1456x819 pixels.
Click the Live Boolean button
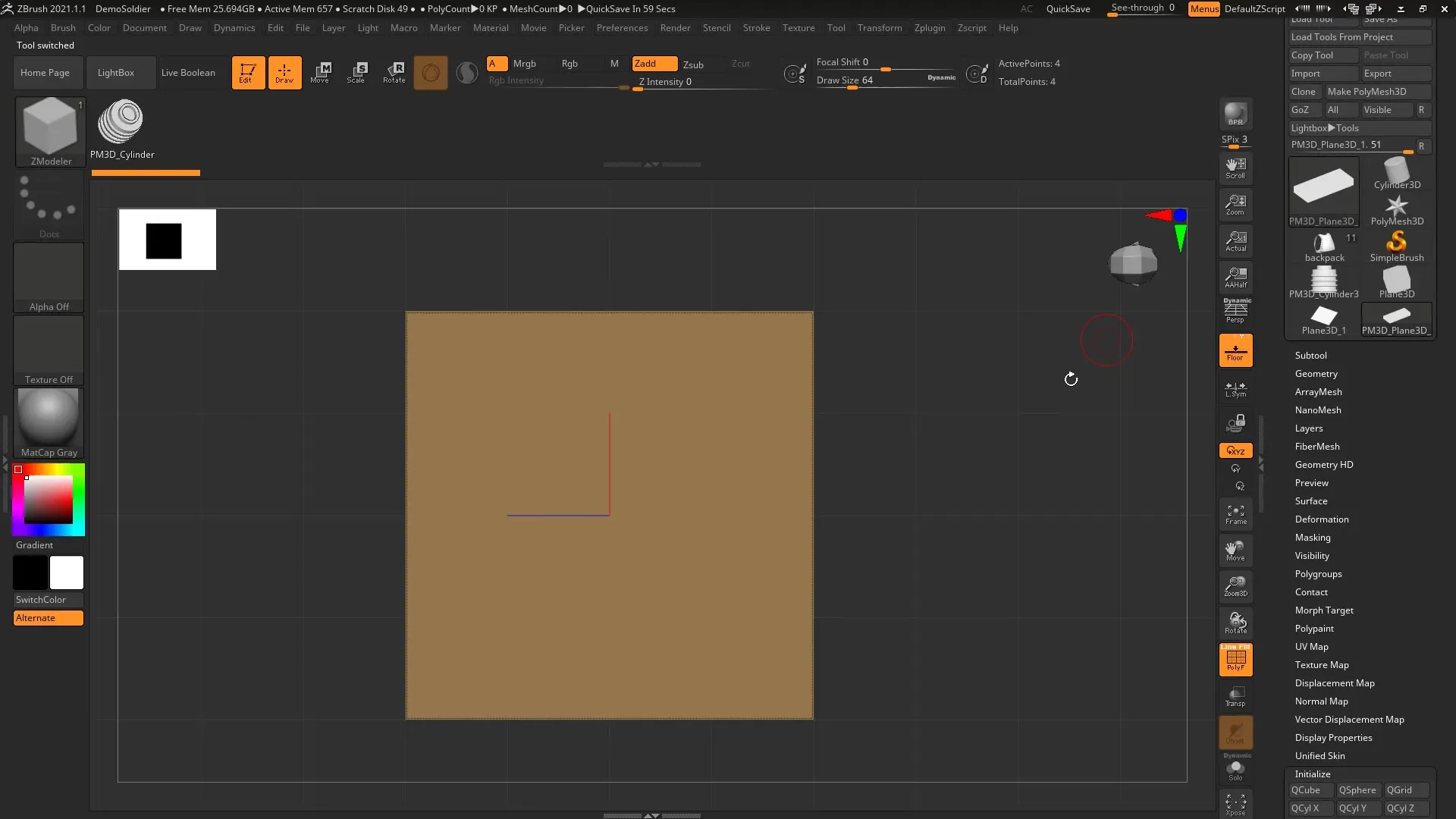(188, 73)
